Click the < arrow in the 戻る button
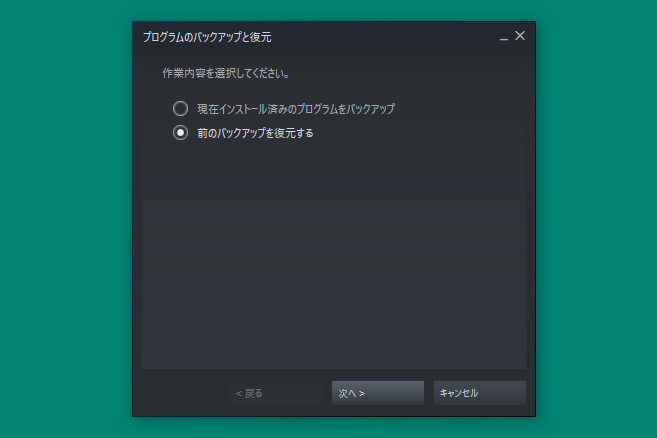Screen dimensions: 657x438 239,394
